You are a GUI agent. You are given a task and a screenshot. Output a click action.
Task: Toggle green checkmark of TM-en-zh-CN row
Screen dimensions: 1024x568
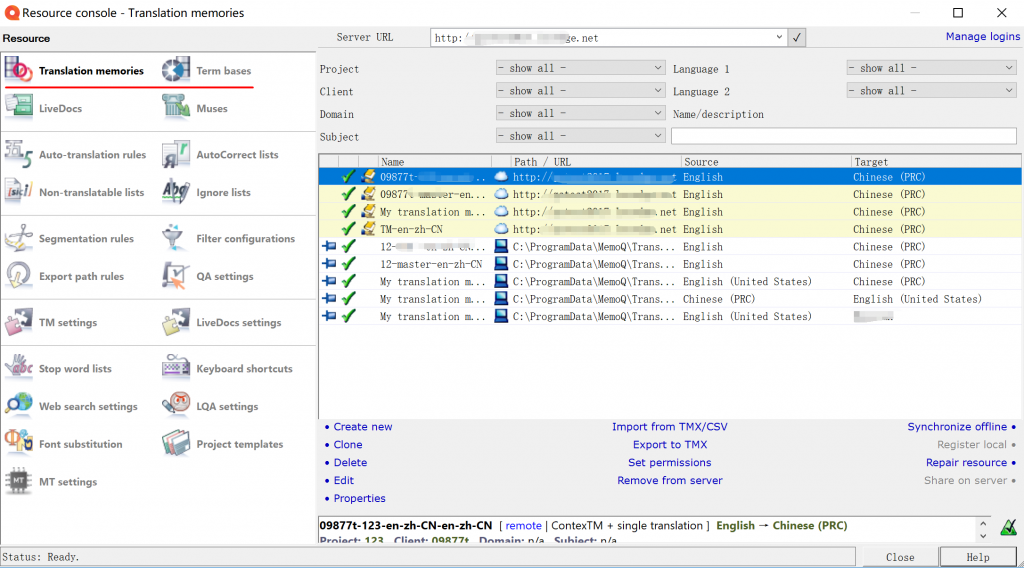pos(348,229)
